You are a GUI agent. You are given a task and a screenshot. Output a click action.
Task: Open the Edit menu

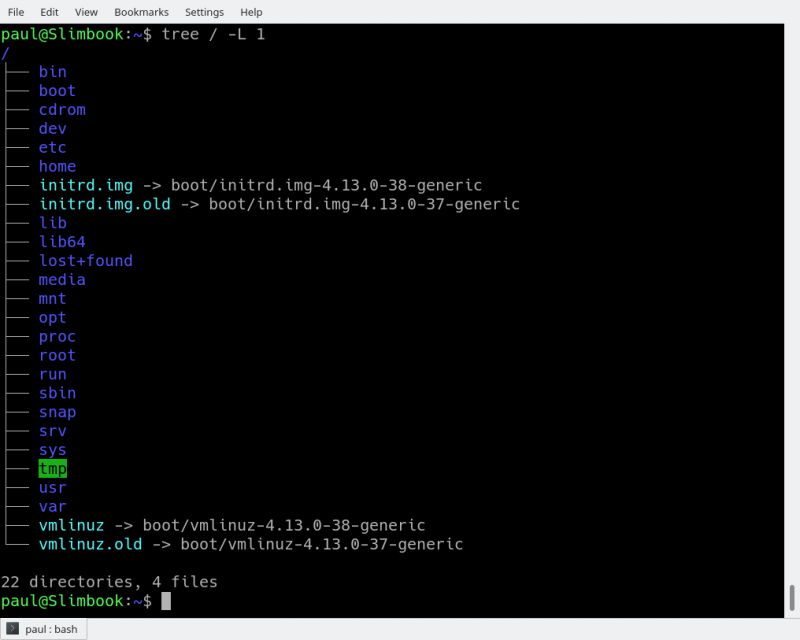tap(50, 12)
